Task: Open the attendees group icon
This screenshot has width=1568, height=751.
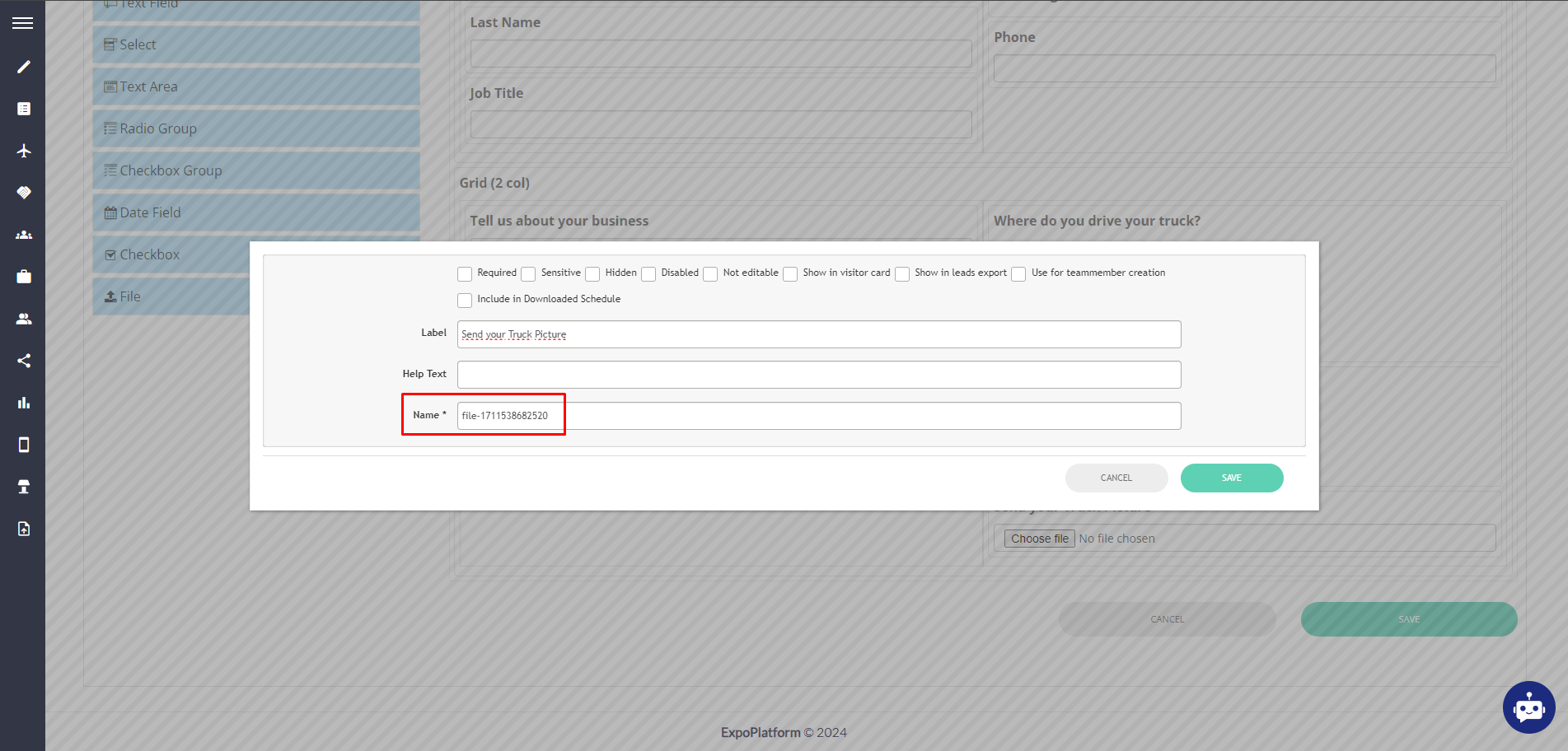Action: click(23, 235)
